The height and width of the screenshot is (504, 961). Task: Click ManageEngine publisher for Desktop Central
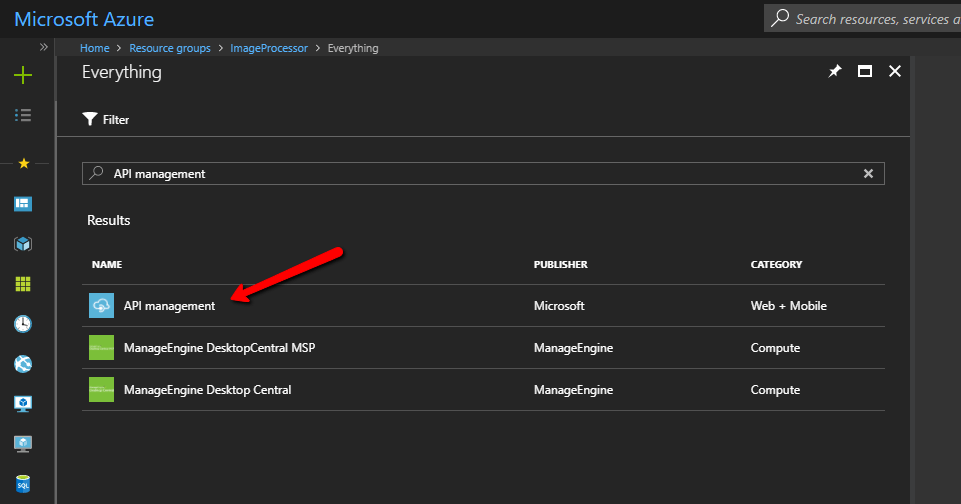point(573,389)
